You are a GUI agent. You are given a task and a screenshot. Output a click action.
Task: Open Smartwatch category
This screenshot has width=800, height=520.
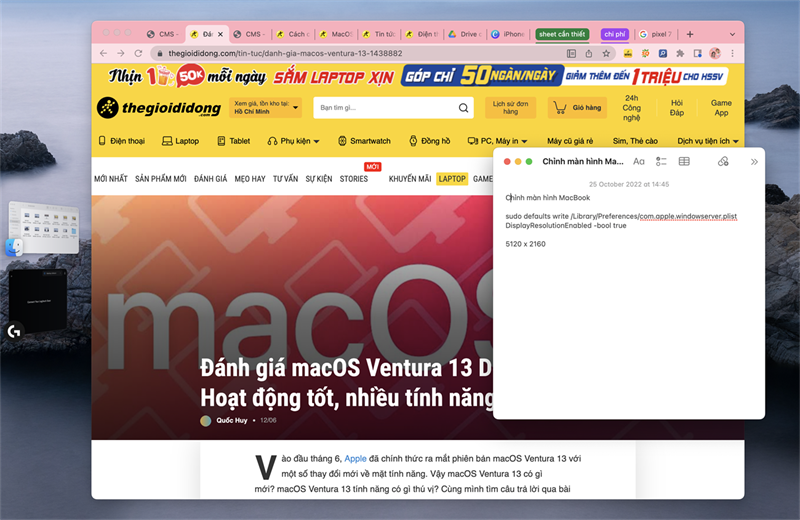pyautogui.click(x=364, y=141)
